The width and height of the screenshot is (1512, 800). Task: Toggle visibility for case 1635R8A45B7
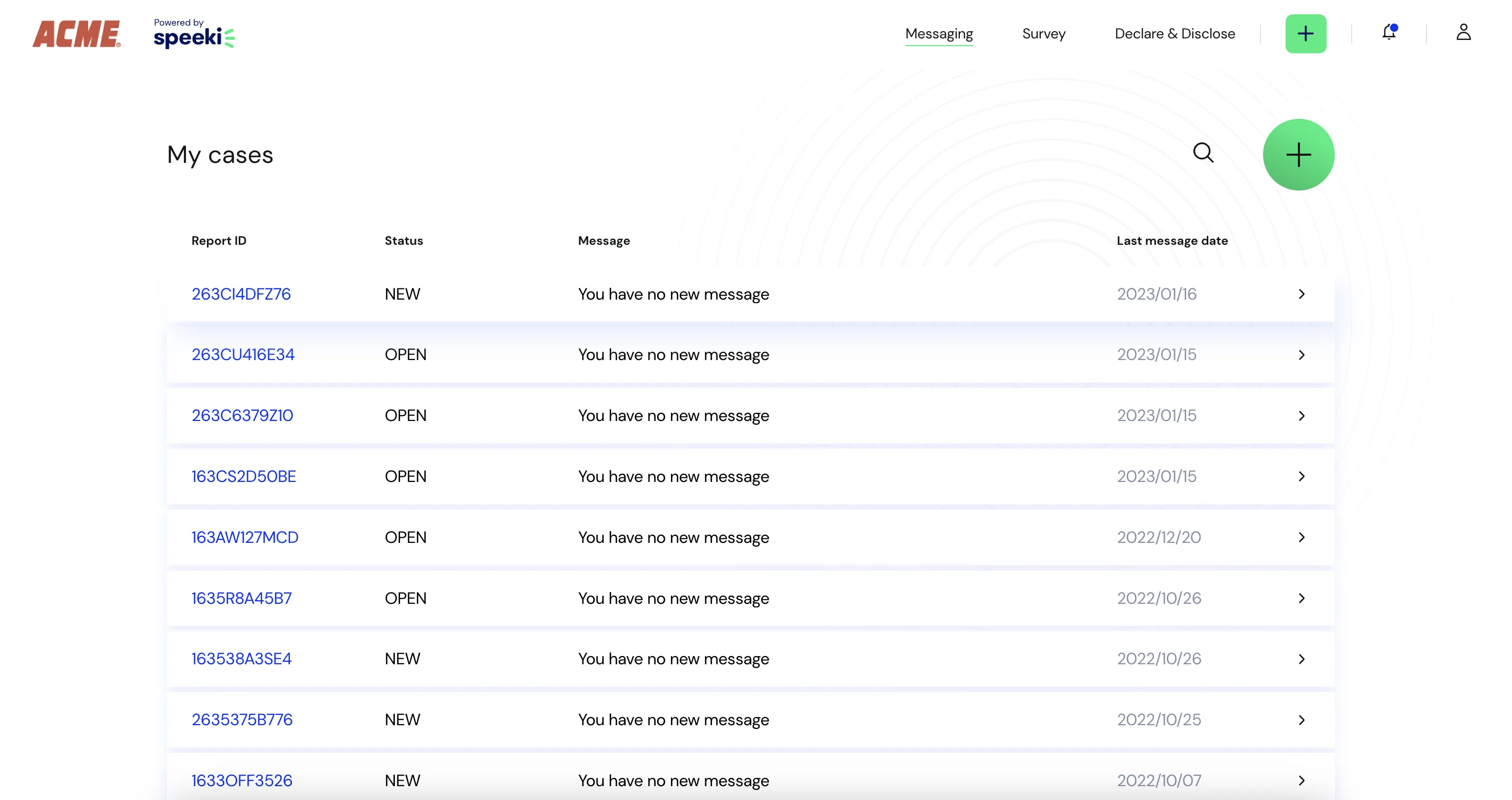(x=1301, y=598)
